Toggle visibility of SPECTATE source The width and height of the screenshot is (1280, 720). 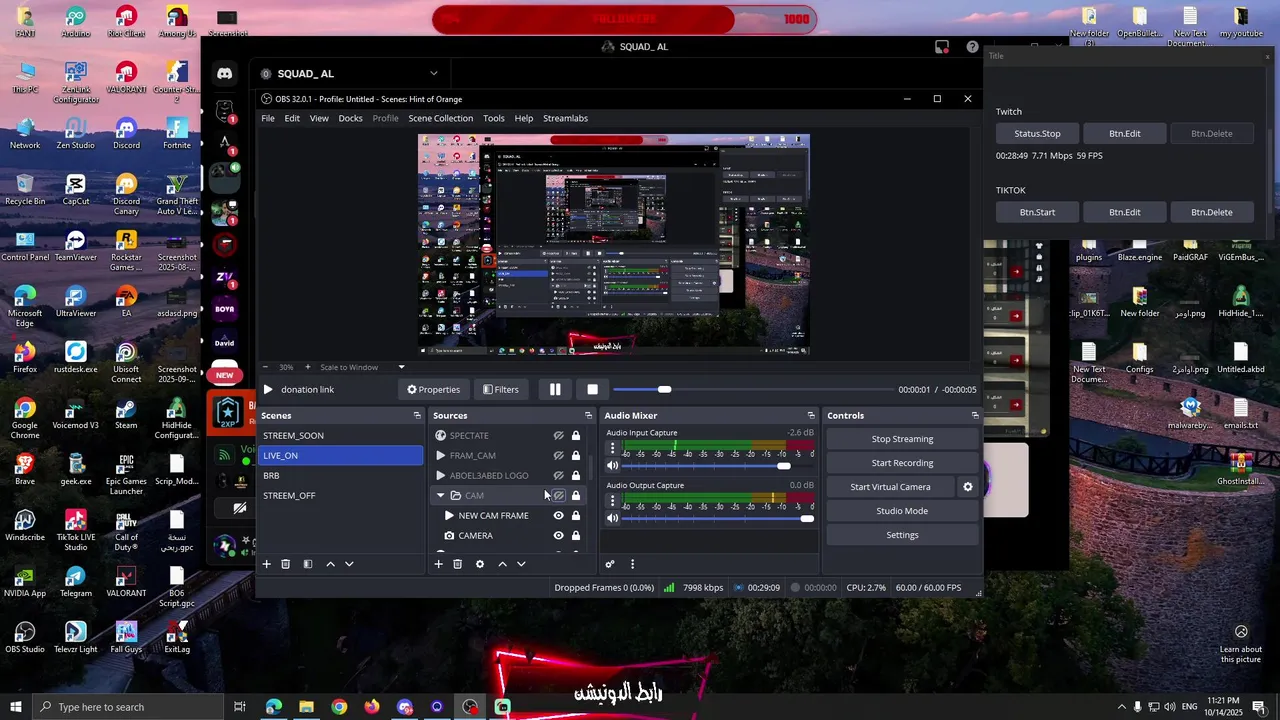pyautogui.click(x=559, y=436)
